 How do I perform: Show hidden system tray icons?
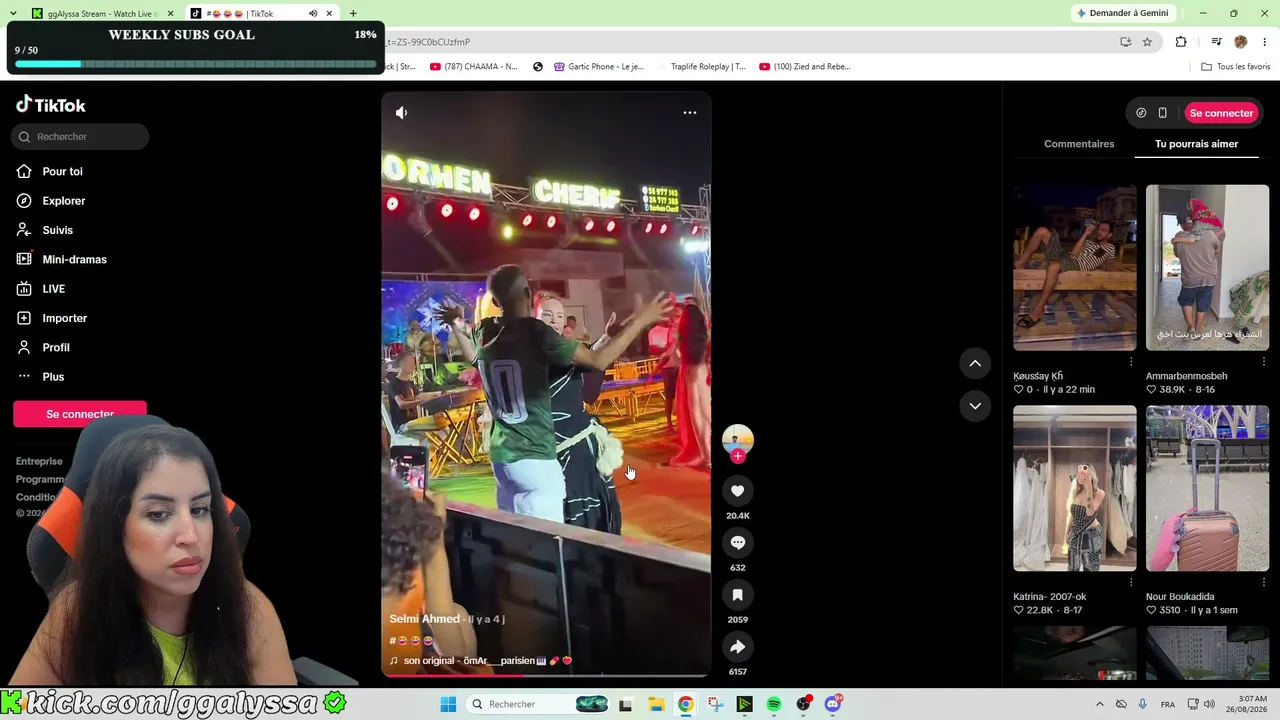point(1100,704)
